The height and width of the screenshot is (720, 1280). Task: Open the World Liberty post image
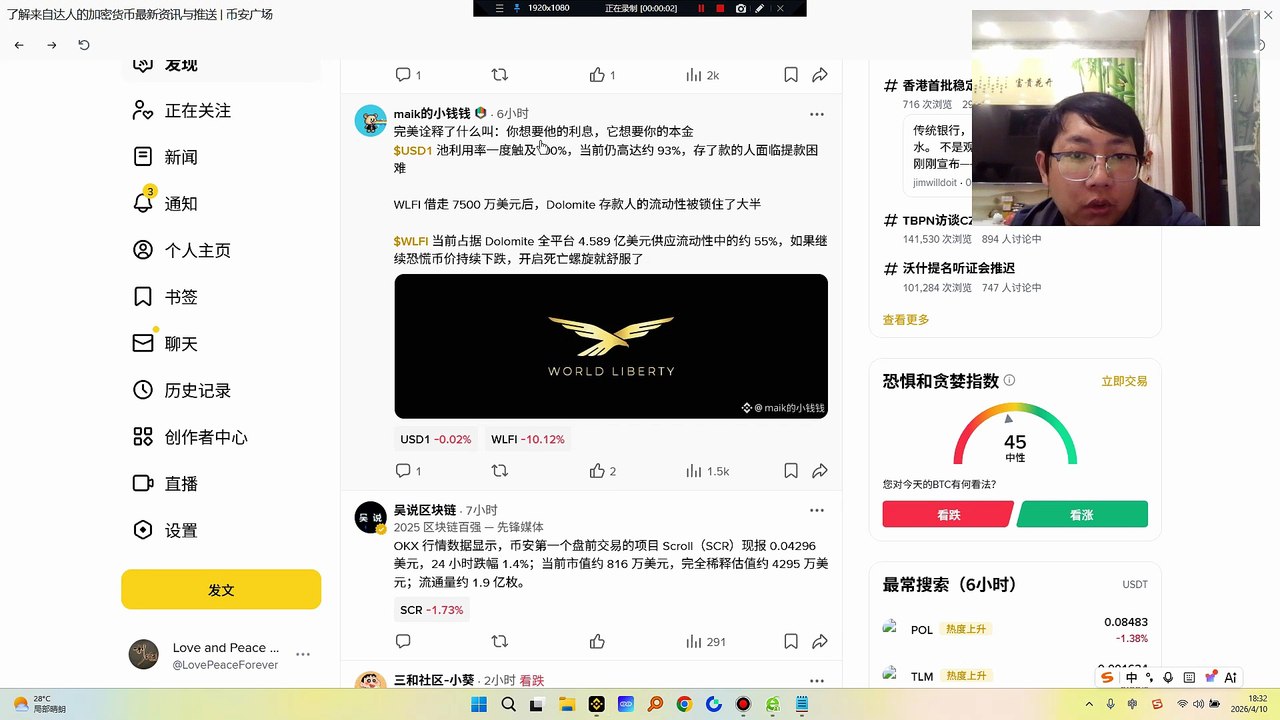(x=611, y=346)
